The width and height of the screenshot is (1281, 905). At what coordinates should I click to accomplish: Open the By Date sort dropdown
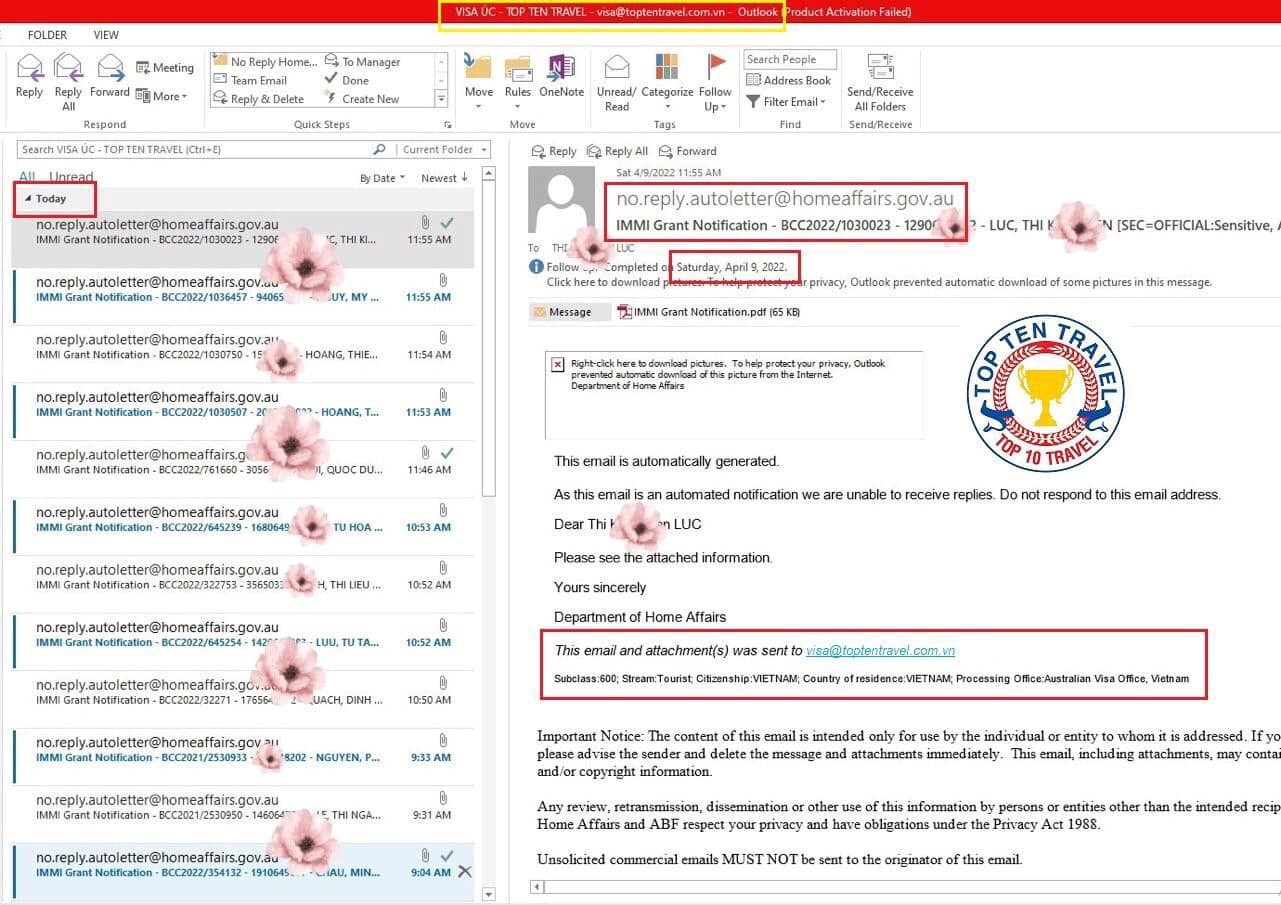point(382,178)
